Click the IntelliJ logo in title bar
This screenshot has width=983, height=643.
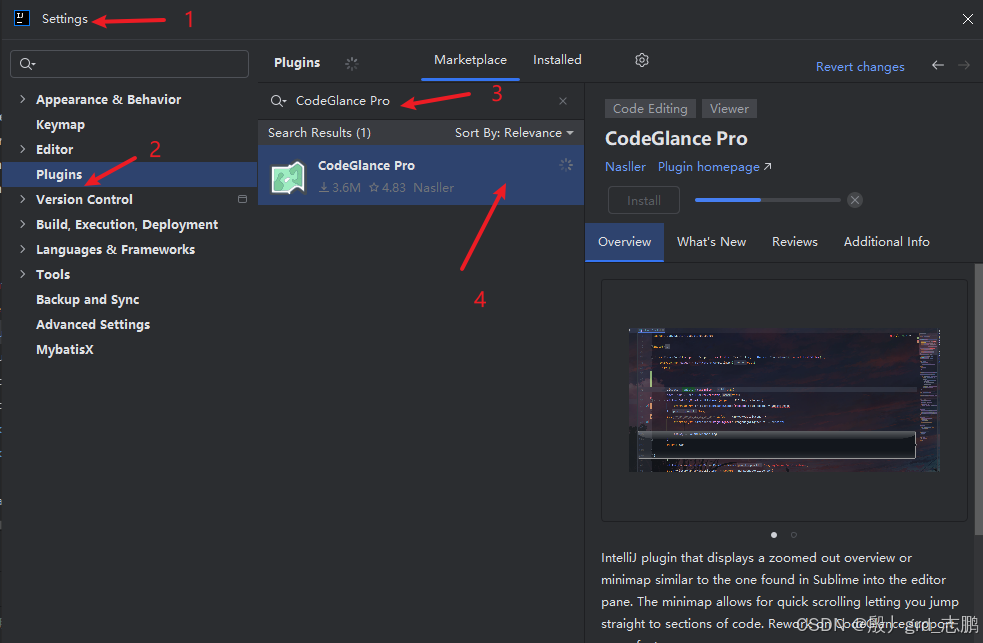point(22,18)
